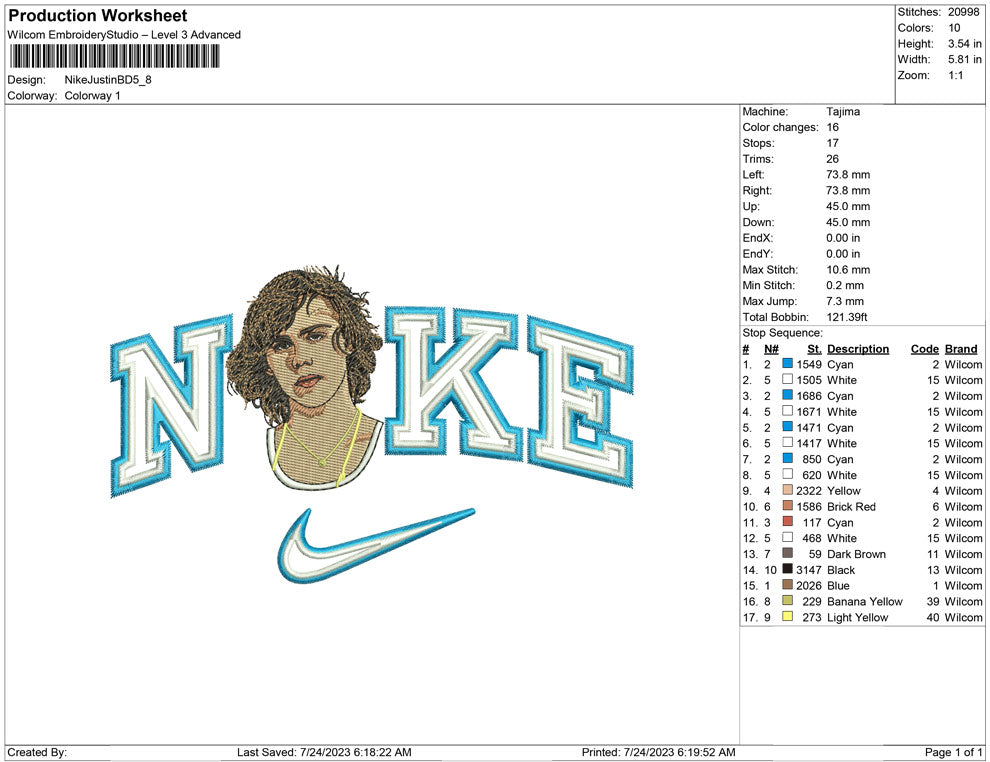Click the barcode under the title
Image resolution: width=990 pixels, height=762 pixels.
point(114,57)
